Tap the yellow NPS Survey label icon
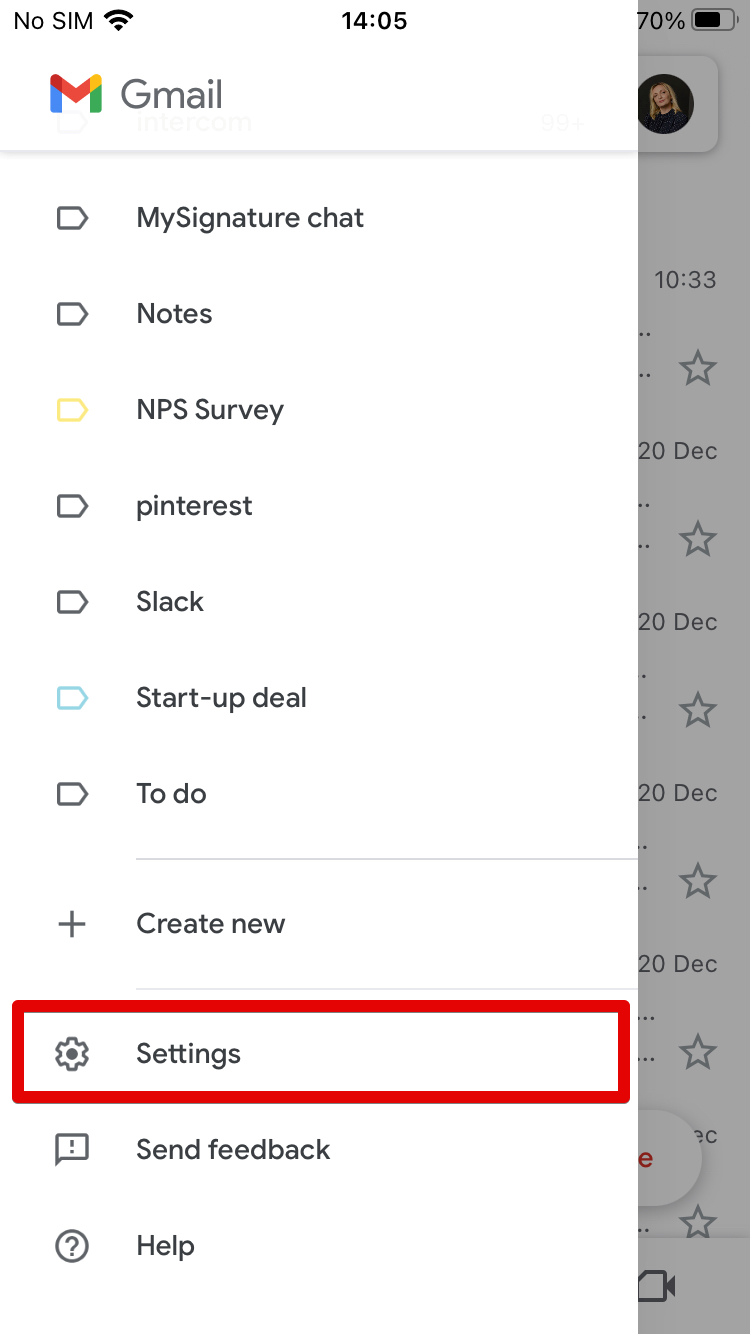The height and width of the screenshot is (1334, 750). pos(72,410)
